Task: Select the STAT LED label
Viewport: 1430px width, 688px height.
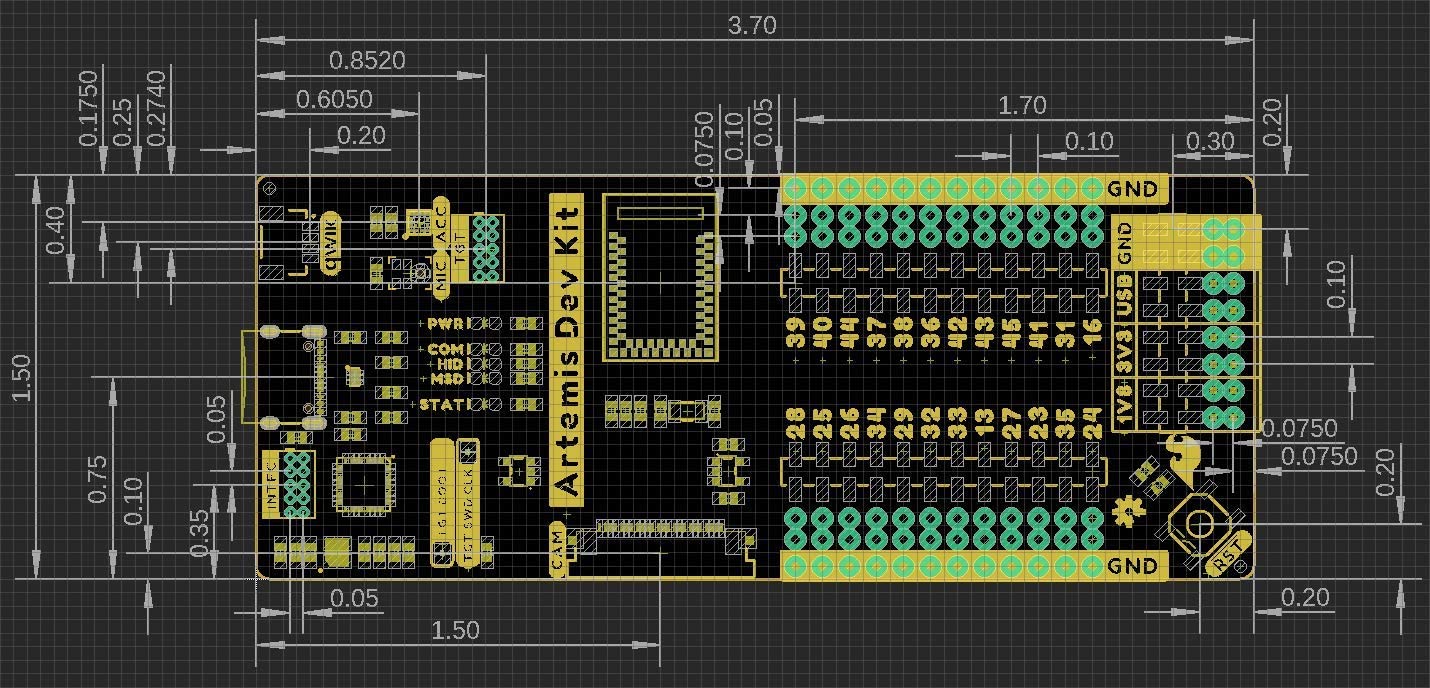Action: pyautogui.click(x=440, y=405)
